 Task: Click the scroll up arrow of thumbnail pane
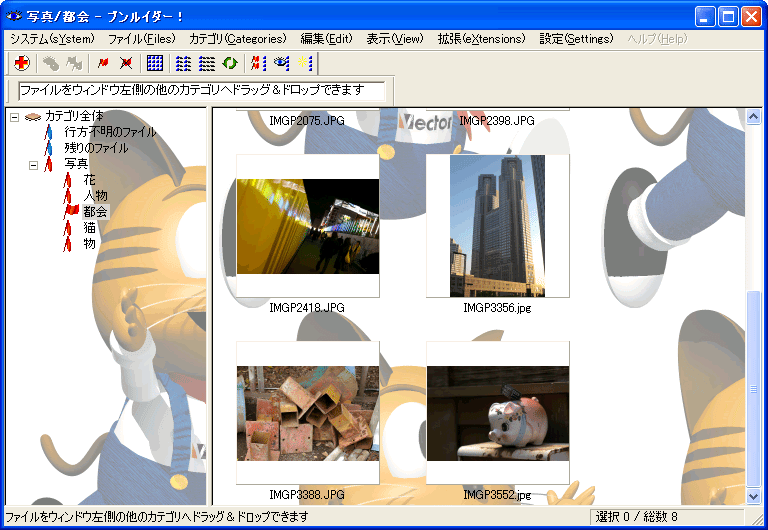(x=753, y=117)
